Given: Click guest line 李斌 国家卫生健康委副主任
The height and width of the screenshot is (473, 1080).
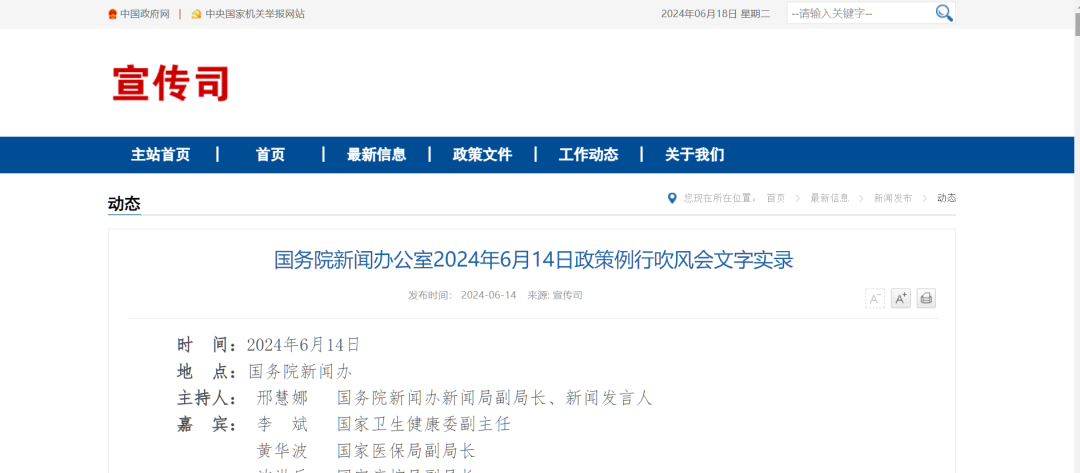Looking at the screenshot, I should pyautogui.click(x=384, y=424).
